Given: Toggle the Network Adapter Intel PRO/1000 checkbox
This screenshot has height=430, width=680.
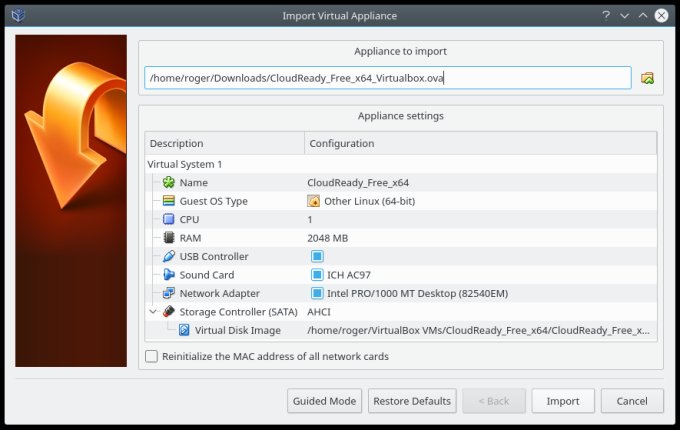Looking at the screenshot, I should 317,293.
